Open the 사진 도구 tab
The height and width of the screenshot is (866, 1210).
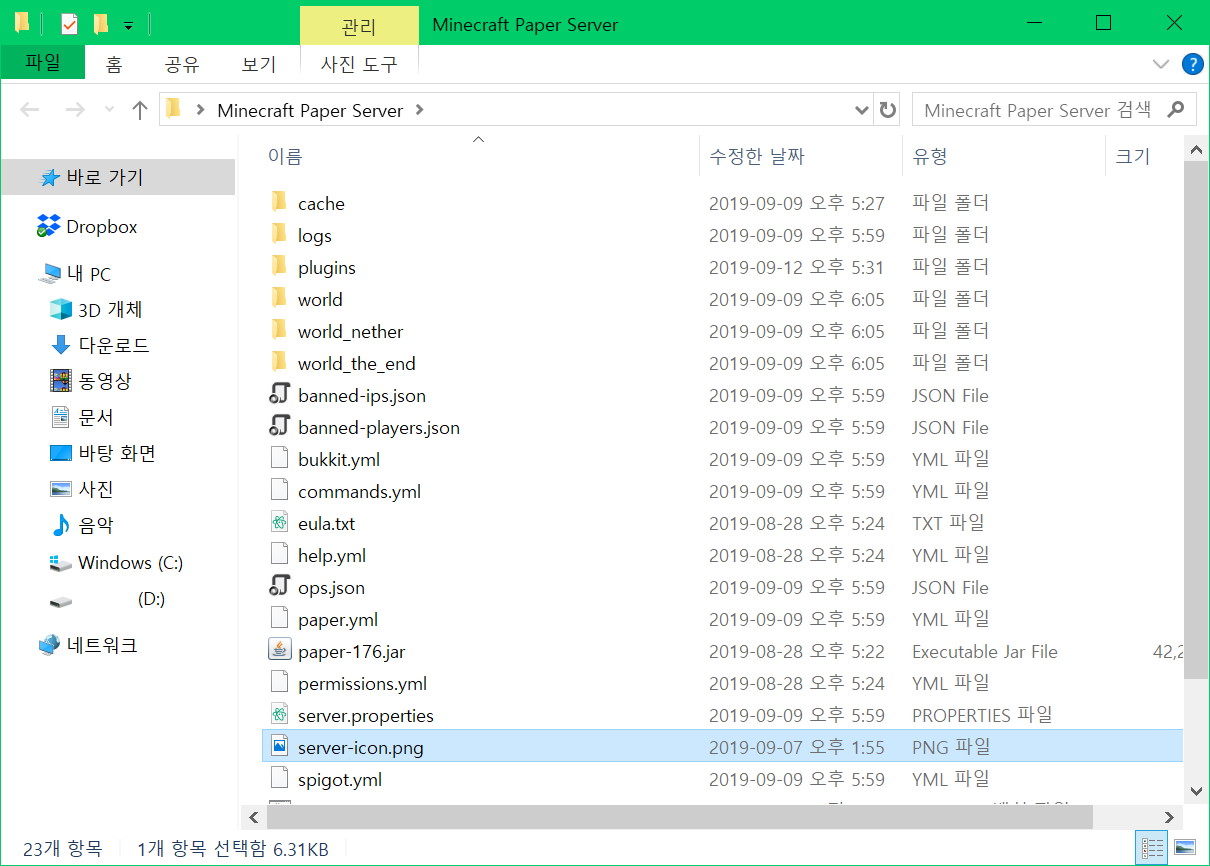(359, 65)
